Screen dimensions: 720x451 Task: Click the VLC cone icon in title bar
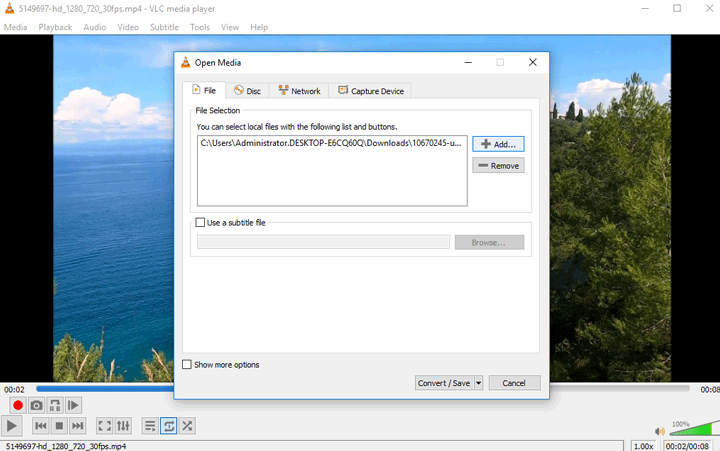coord(9,8)
